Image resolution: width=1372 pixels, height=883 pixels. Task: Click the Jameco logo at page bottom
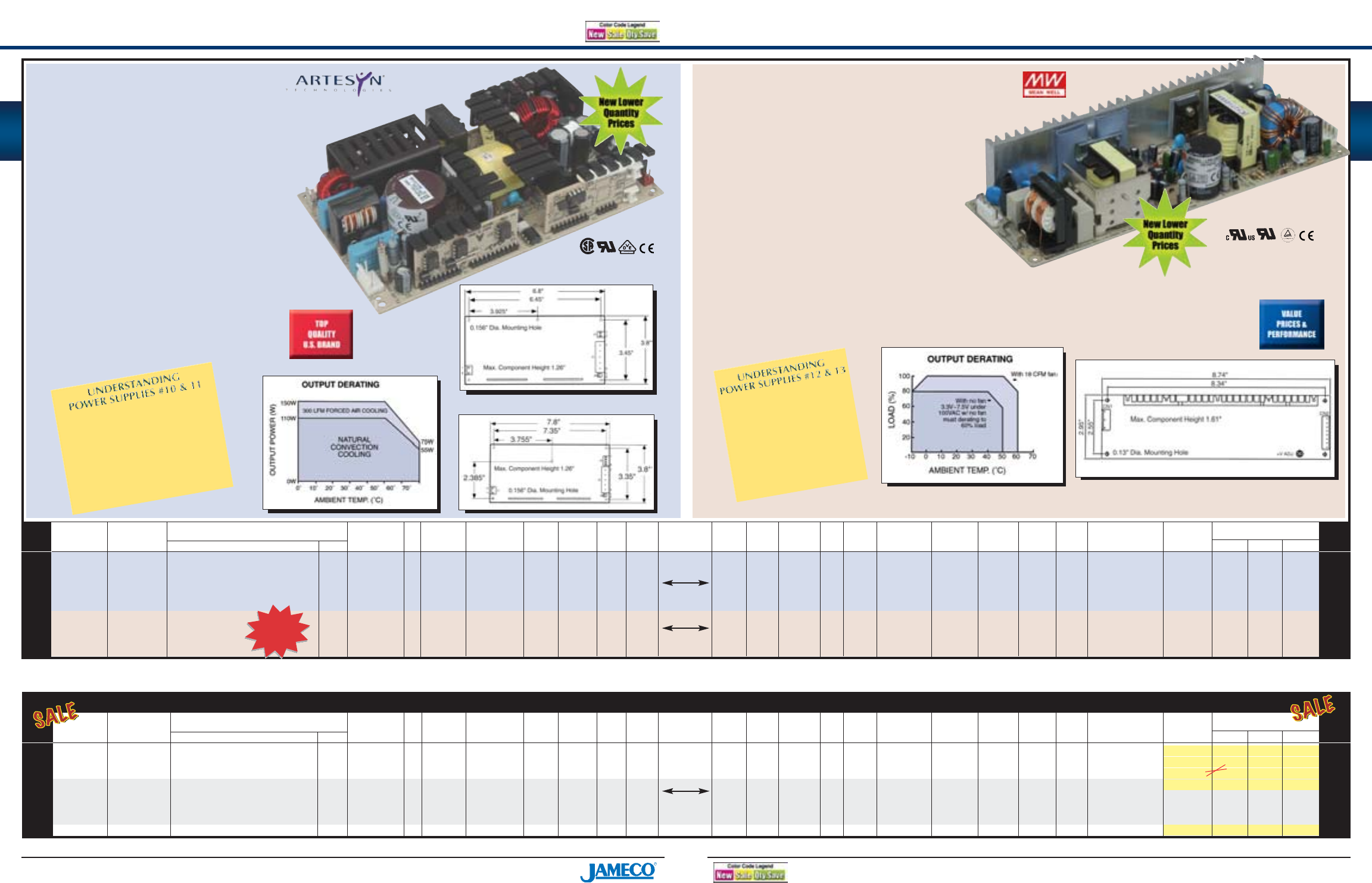tap(618, 871)
